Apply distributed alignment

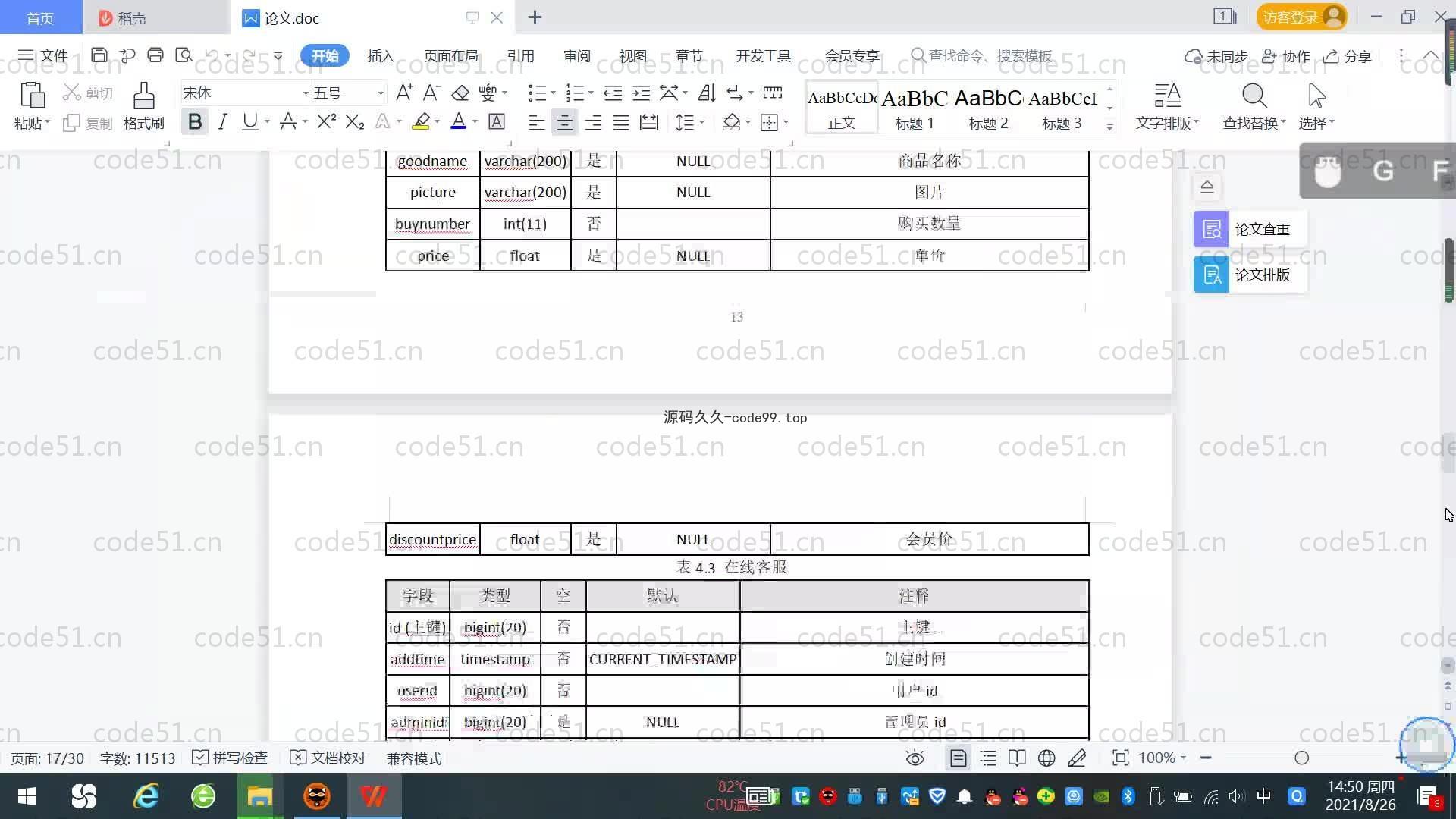point(649,123)
